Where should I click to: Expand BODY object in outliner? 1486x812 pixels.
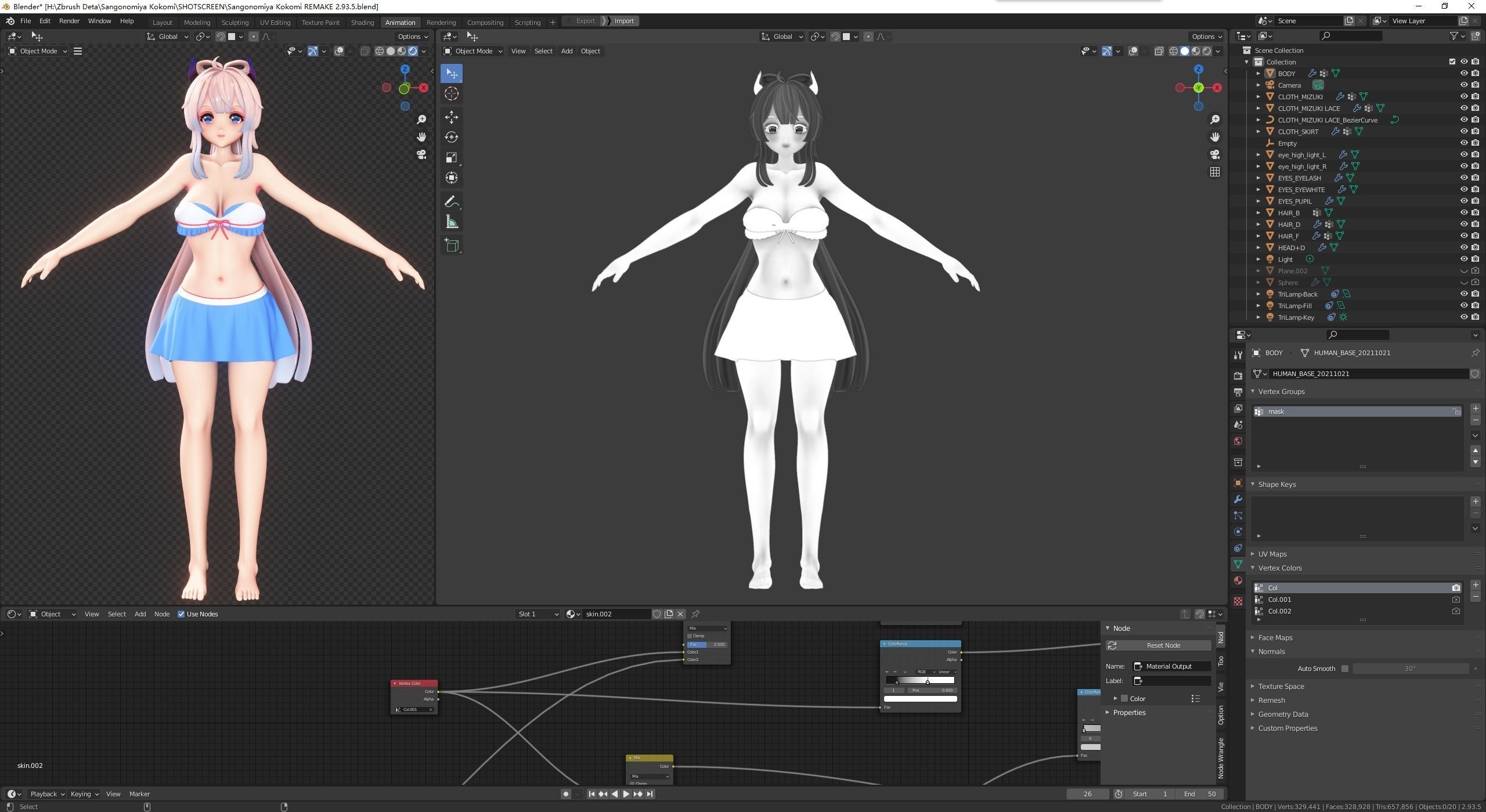coord(1258,74)
